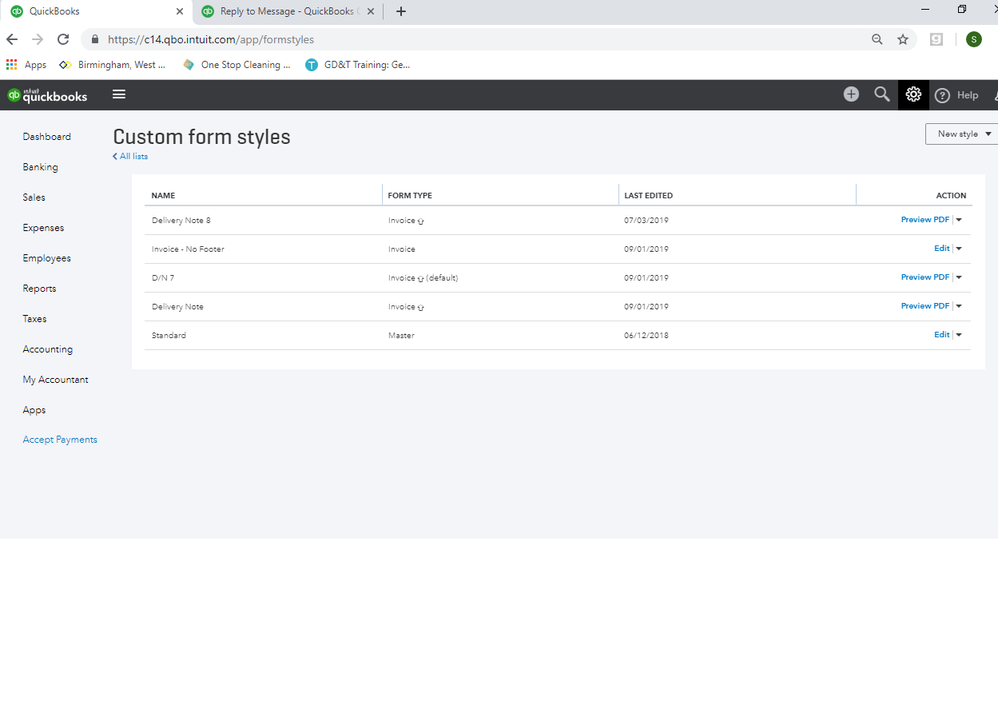Viewport: 998px width, 705px height.
Task: Click the address bar URL
Action: [211, 39]
